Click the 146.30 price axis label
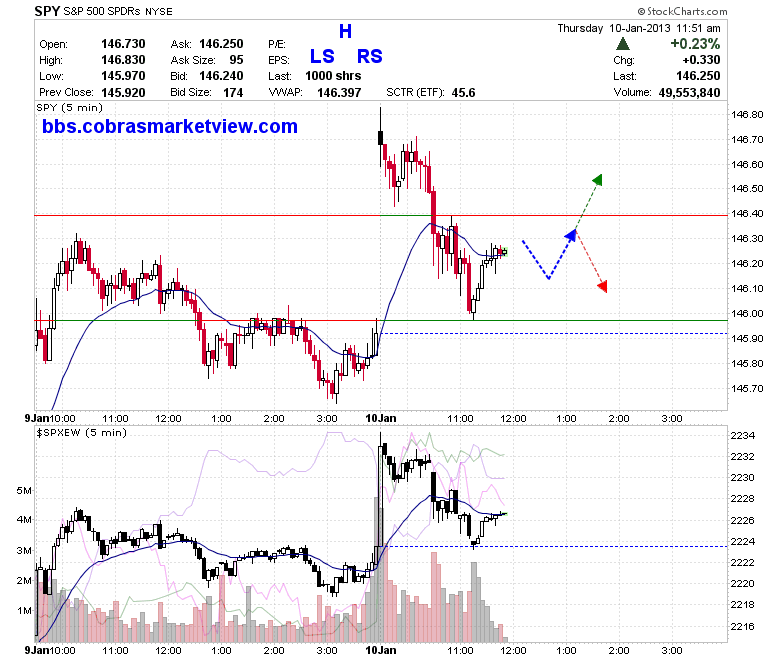 click(747, 238)
